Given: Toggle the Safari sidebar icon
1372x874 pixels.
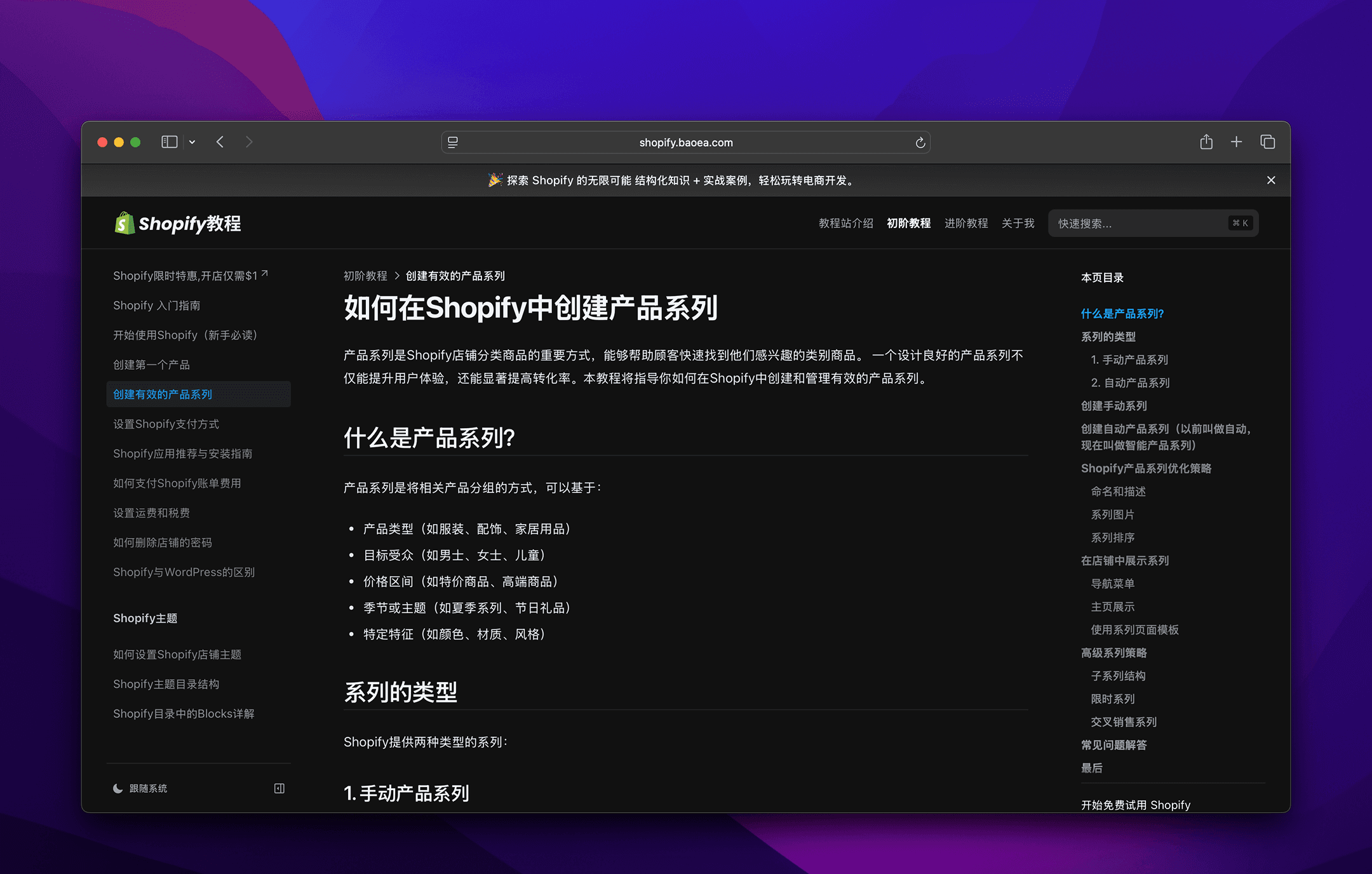Looking at the screenshot, I should click(169, 142).
